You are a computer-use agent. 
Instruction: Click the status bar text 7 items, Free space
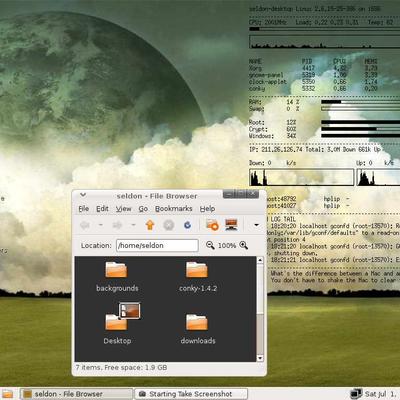[x=121, y=368]
